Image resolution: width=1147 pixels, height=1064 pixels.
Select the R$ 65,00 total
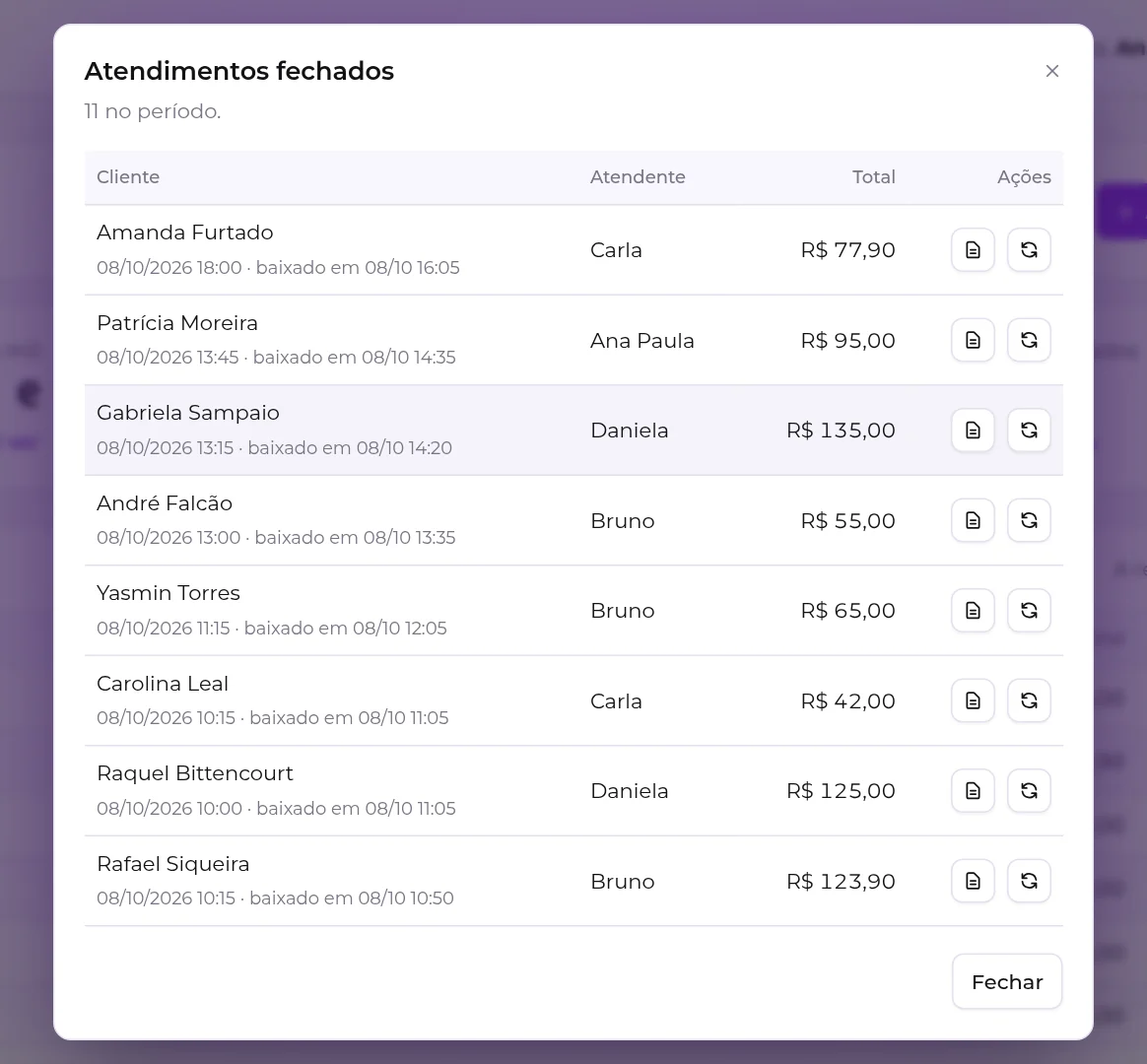tap(847, 611)
